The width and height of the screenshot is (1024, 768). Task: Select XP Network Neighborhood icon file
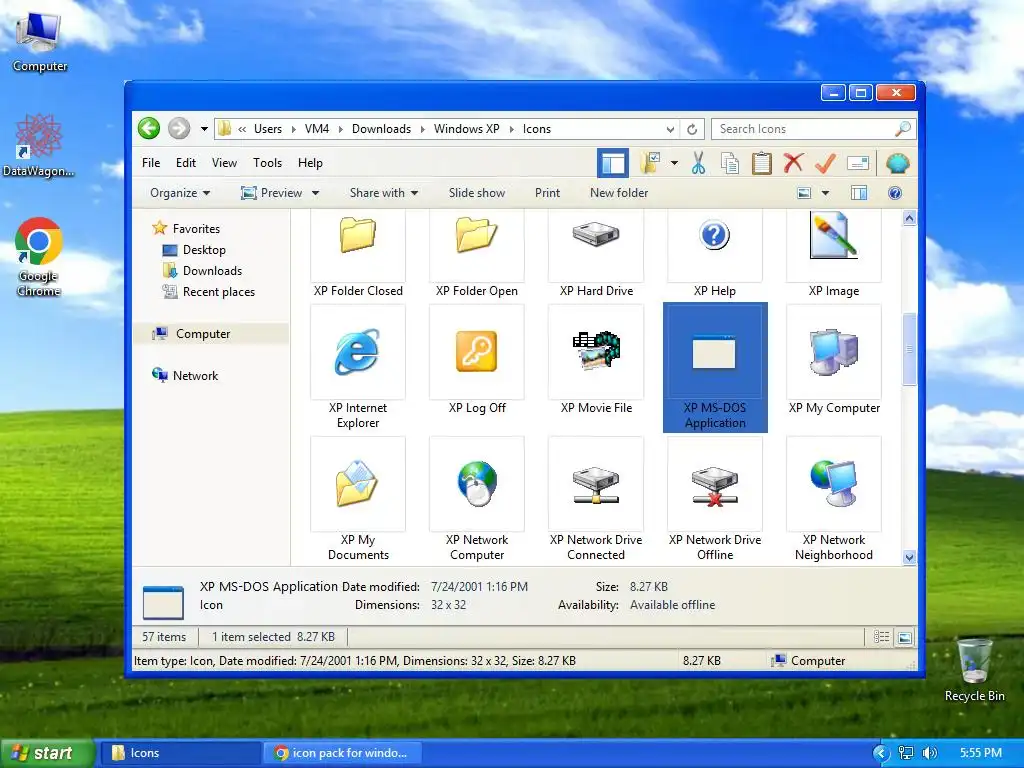pyautogui.click(x=834, y=500)
